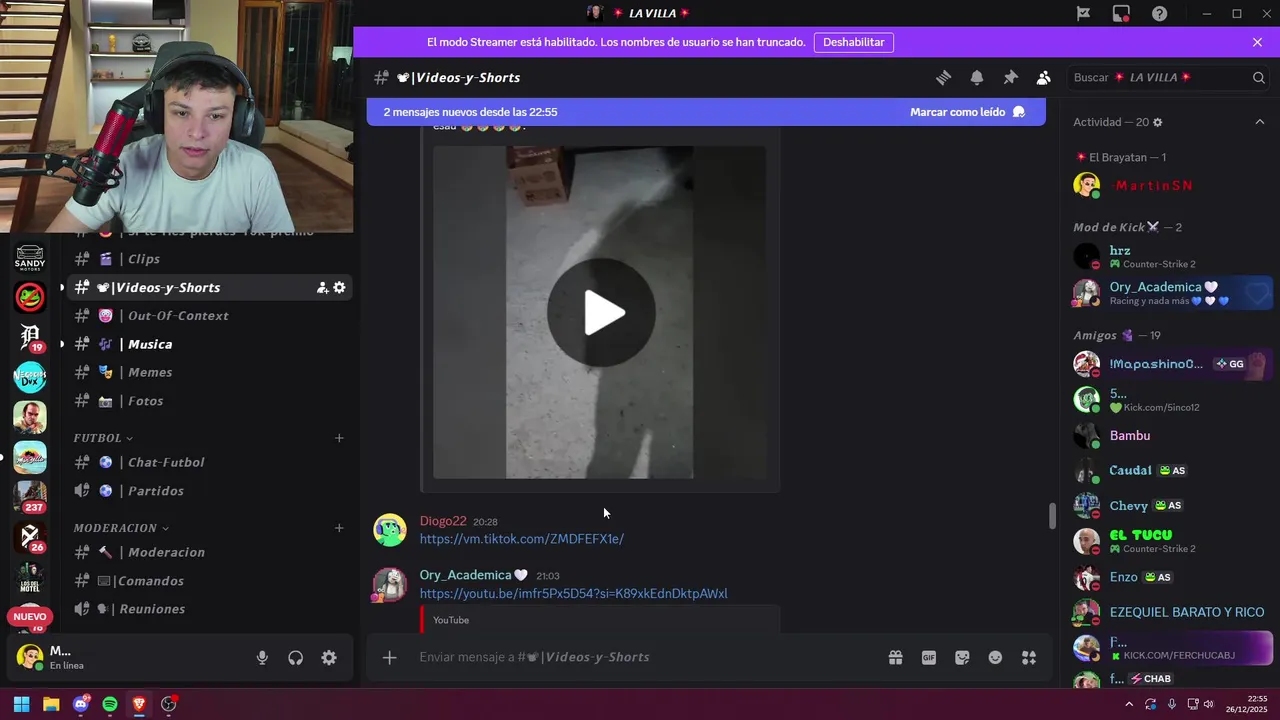Open the Help question mark icon
Viewport: 1280px width, 720px height.
pos(1159,13)
